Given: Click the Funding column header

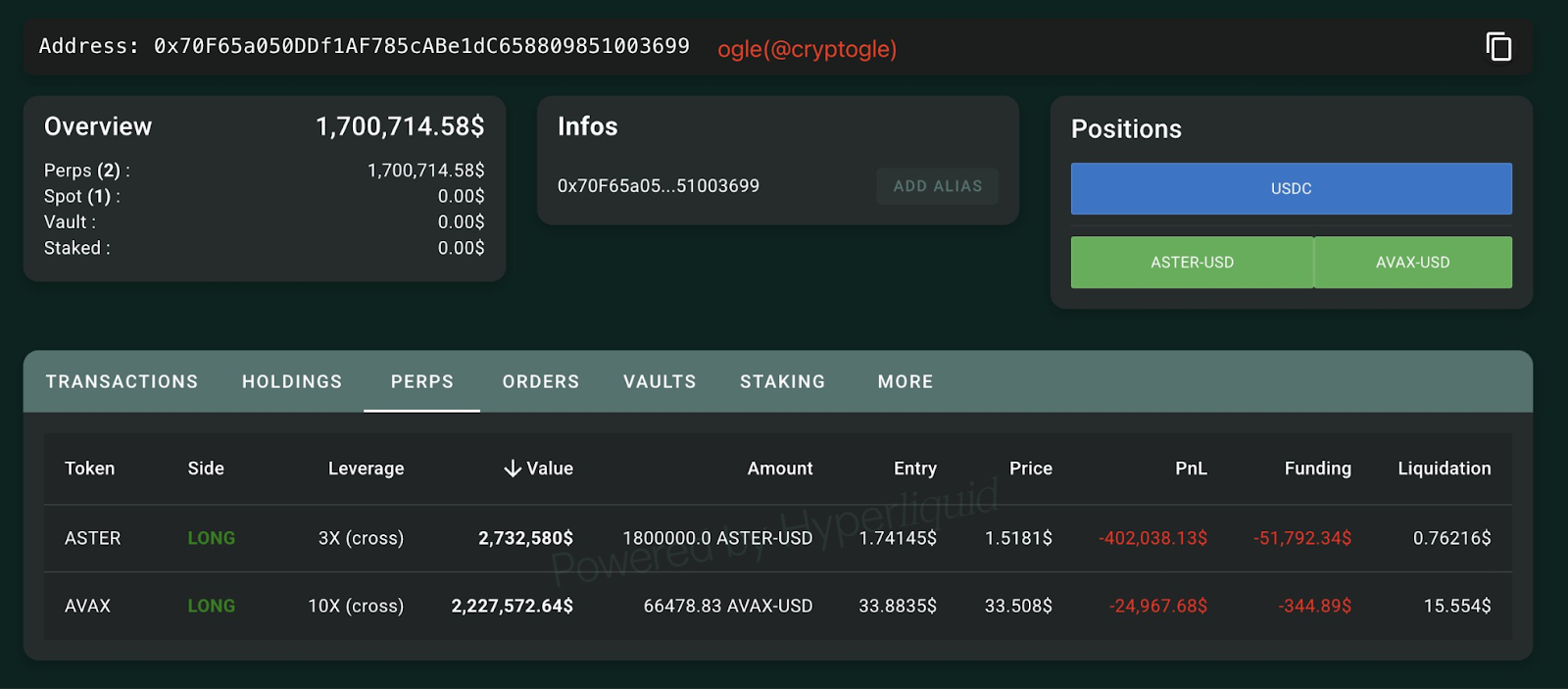Looking at the screenshot, I should coord(1317,468).
